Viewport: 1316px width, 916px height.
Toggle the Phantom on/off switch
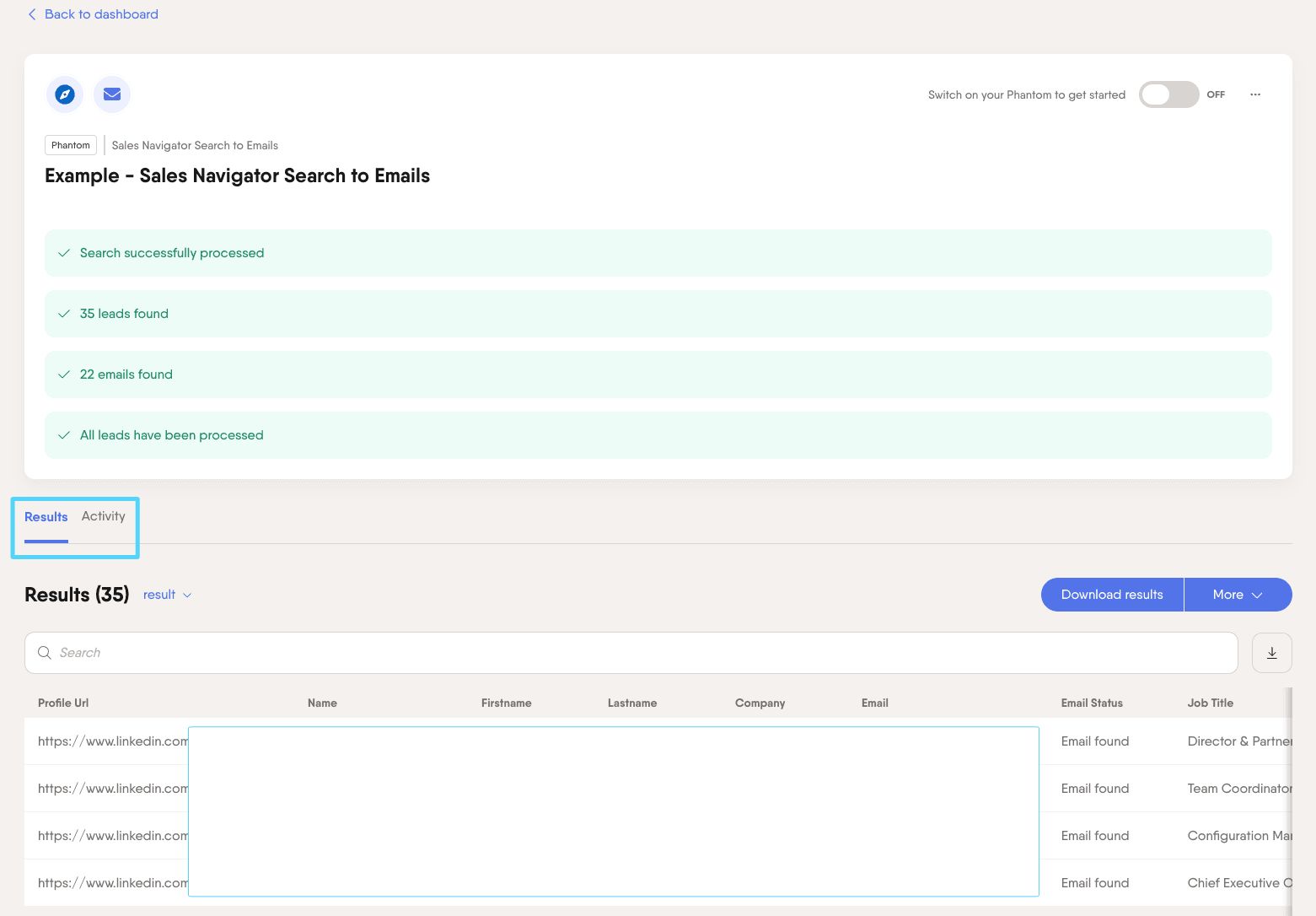tap(1168, 94)
